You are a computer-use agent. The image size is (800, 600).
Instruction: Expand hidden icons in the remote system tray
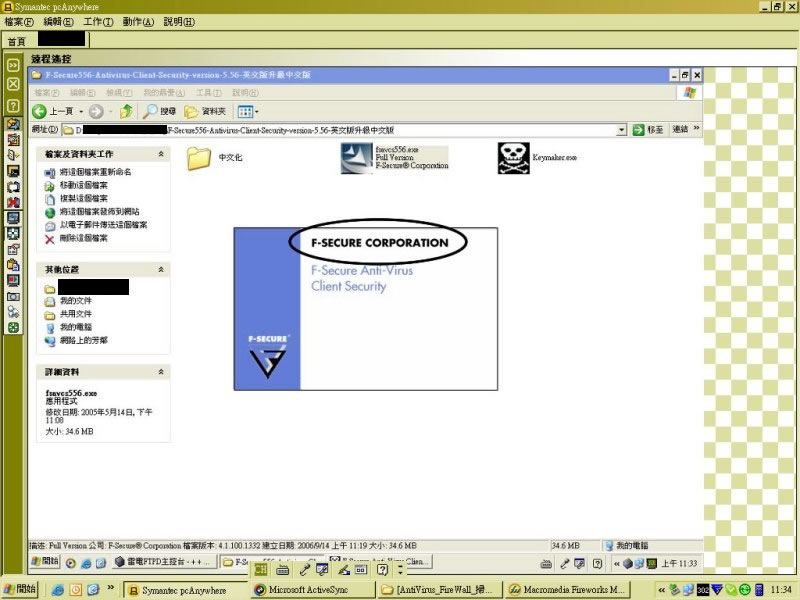click(x=617, y=563)
